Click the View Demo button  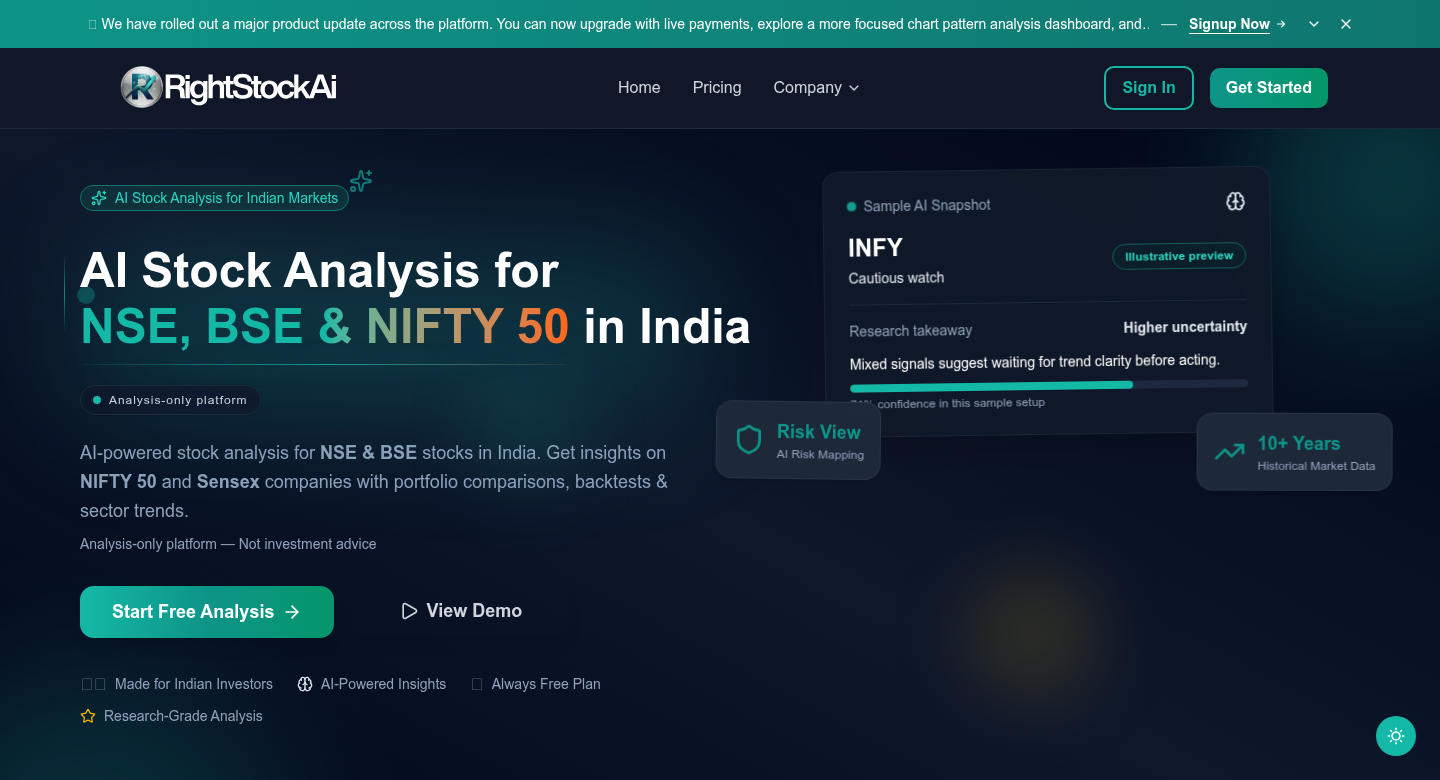pos(461,611)
